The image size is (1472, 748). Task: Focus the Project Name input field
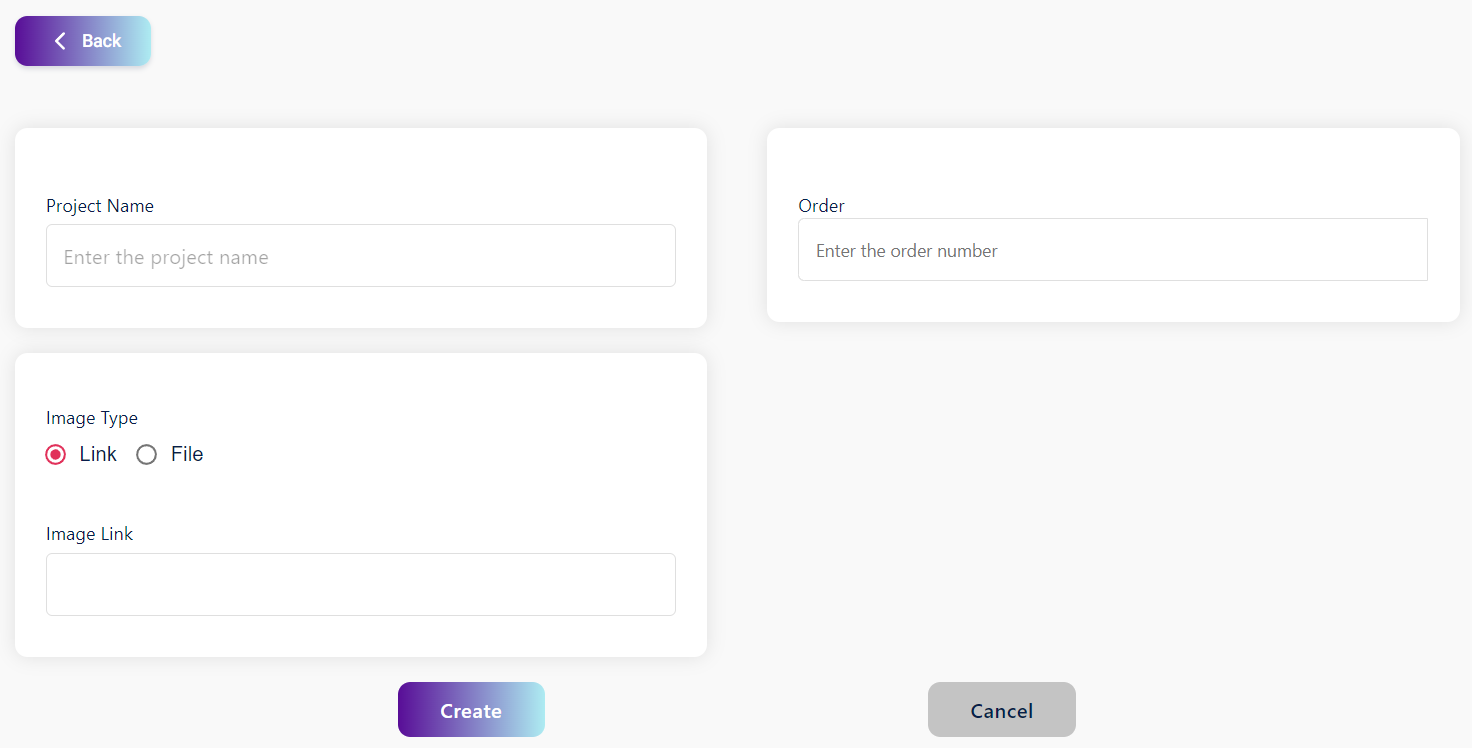(360, 256)
